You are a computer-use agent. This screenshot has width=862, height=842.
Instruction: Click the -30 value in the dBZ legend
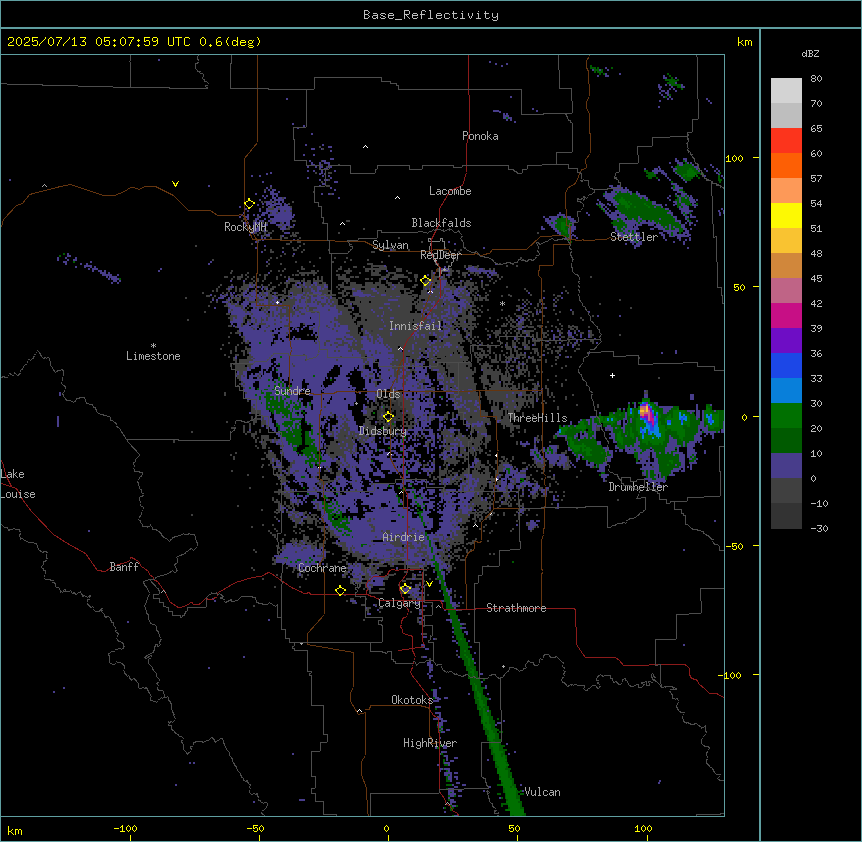click(819, 529)
